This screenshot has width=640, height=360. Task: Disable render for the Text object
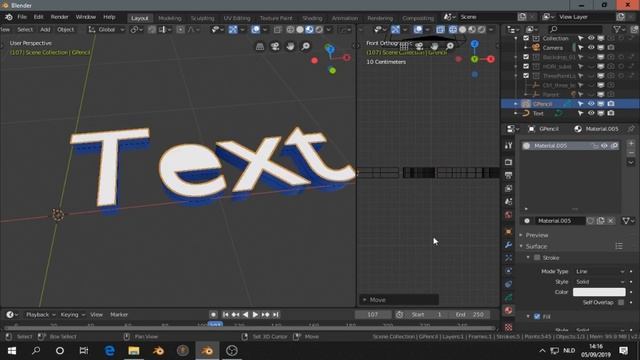(x=611, y=113)
